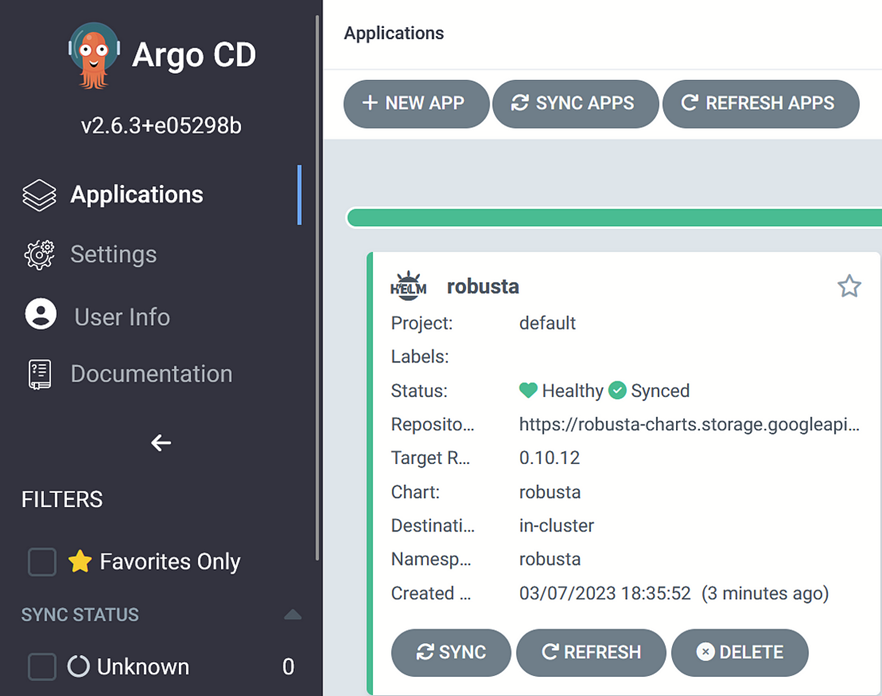Screen dimensions: 882x696
Task: Click the Sync Apps button
Action: (575, 104)
